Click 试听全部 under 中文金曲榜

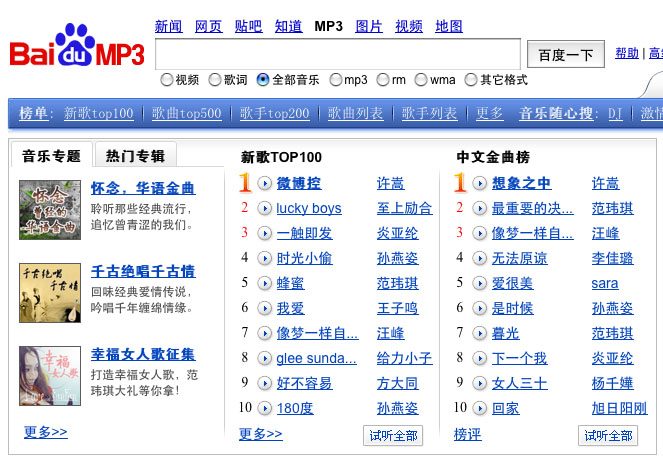point(608,435)
